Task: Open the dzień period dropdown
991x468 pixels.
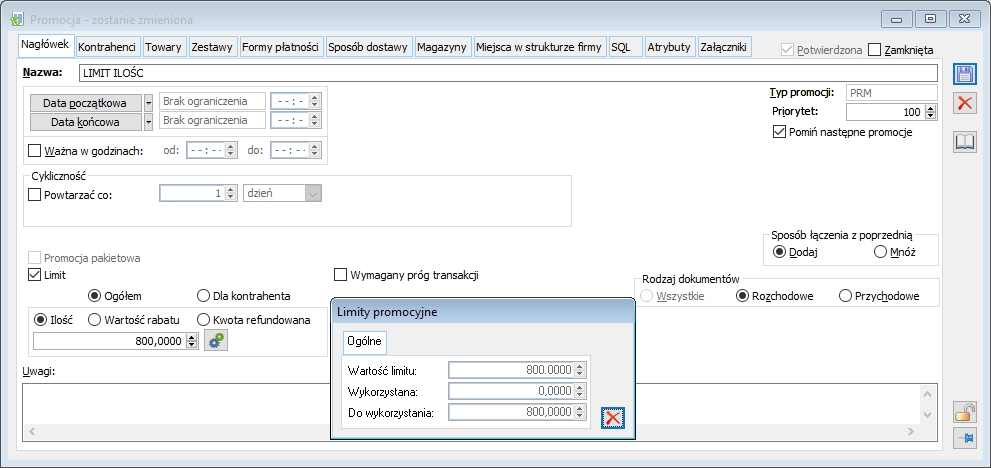Action: [313, 194]
